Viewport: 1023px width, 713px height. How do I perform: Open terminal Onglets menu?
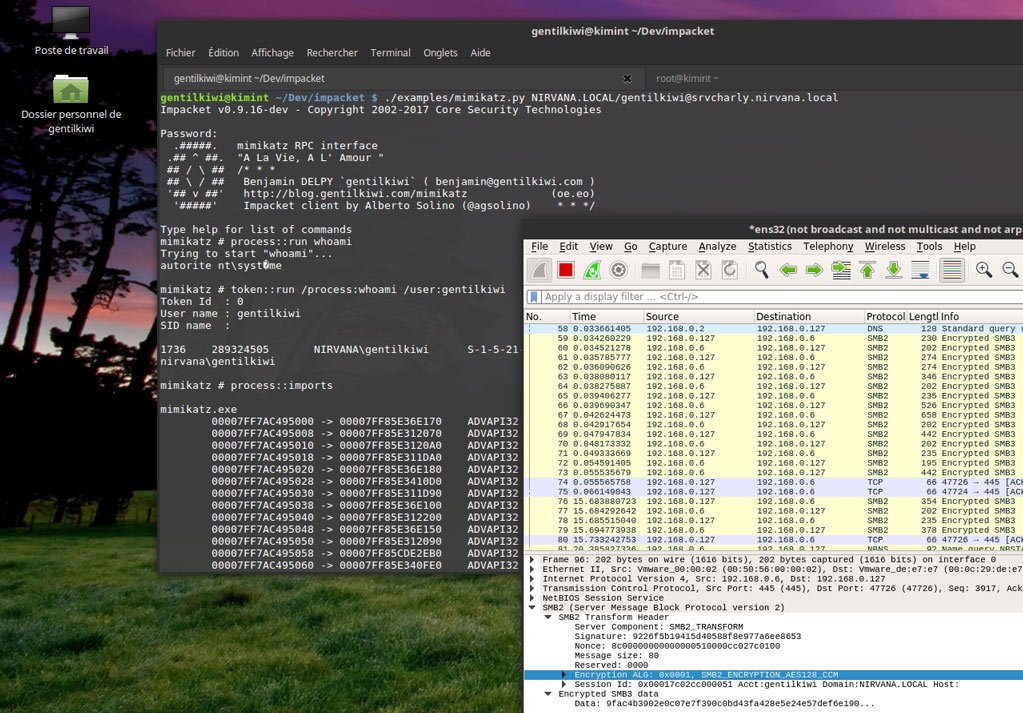tap(440, 53)
